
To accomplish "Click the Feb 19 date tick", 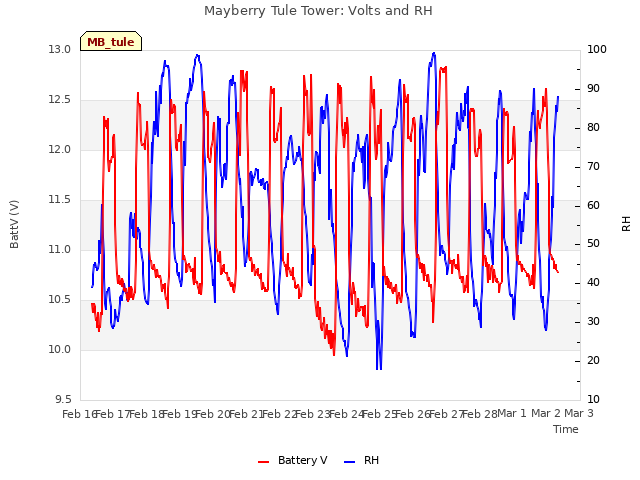I will coord(180,414).
